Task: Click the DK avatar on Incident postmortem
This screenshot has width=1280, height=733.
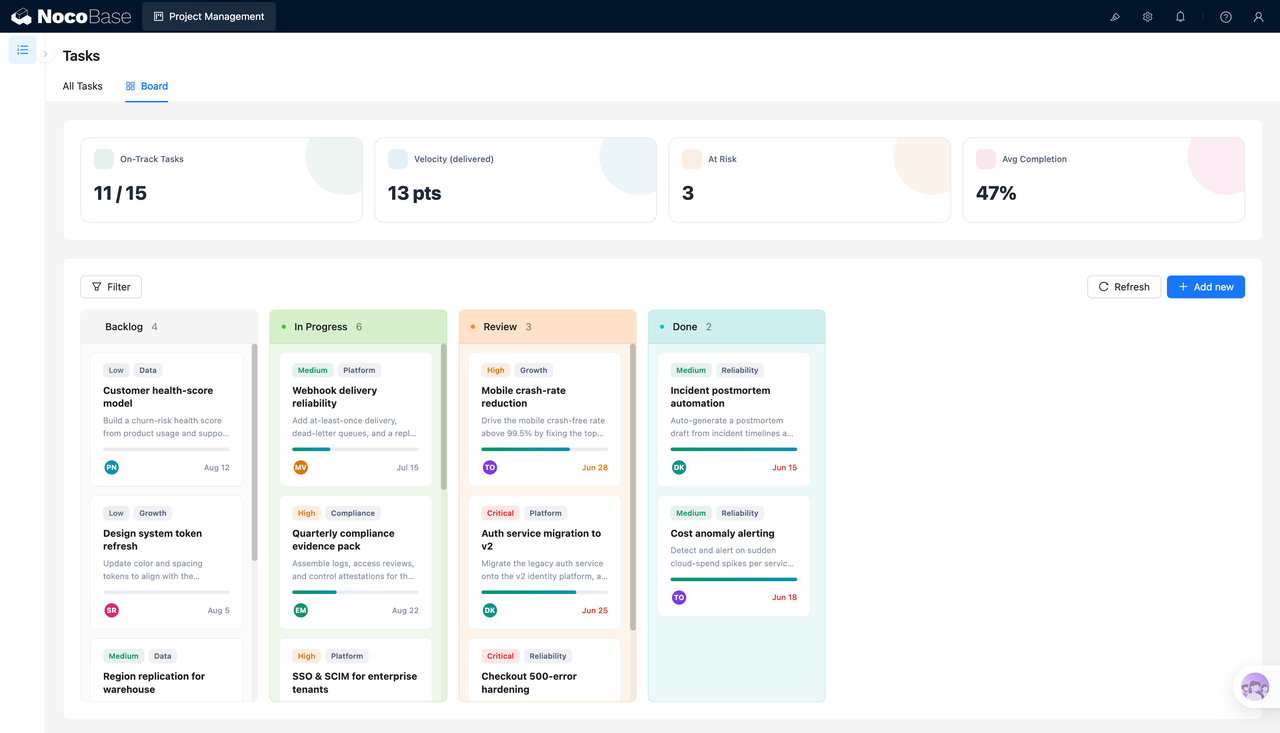Action: point(678,467)
